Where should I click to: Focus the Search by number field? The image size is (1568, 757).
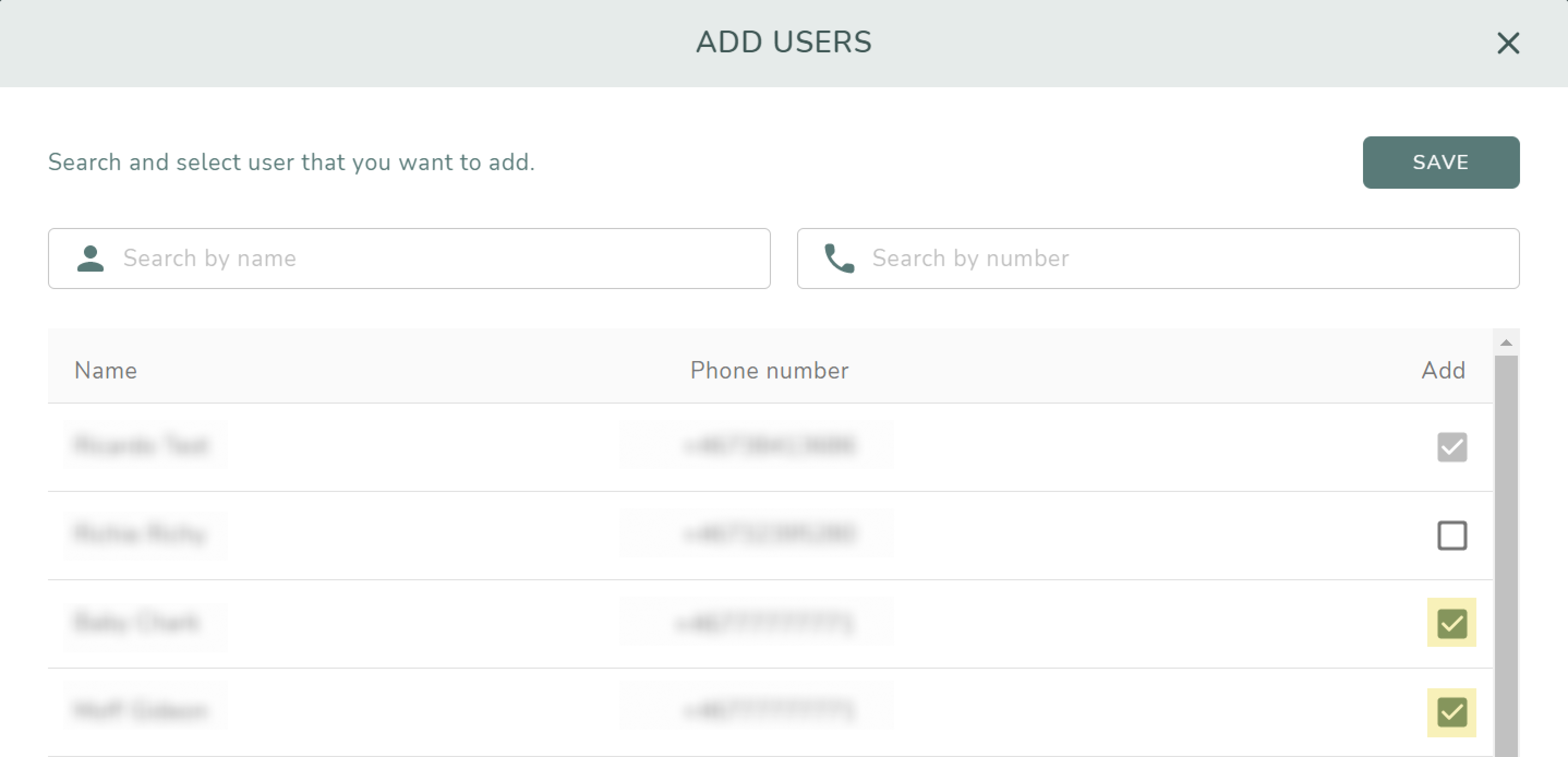click(1158, 258)
